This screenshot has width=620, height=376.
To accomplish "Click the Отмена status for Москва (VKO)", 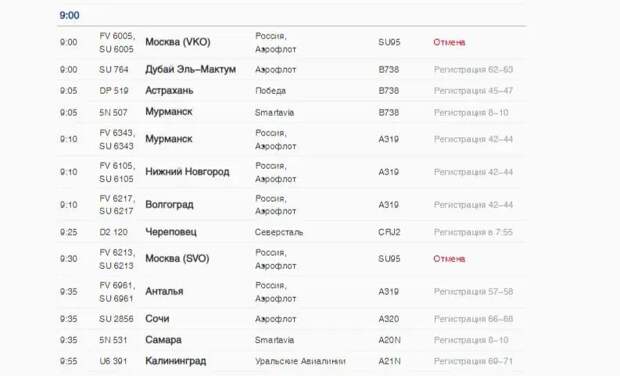I will [449, 42].
